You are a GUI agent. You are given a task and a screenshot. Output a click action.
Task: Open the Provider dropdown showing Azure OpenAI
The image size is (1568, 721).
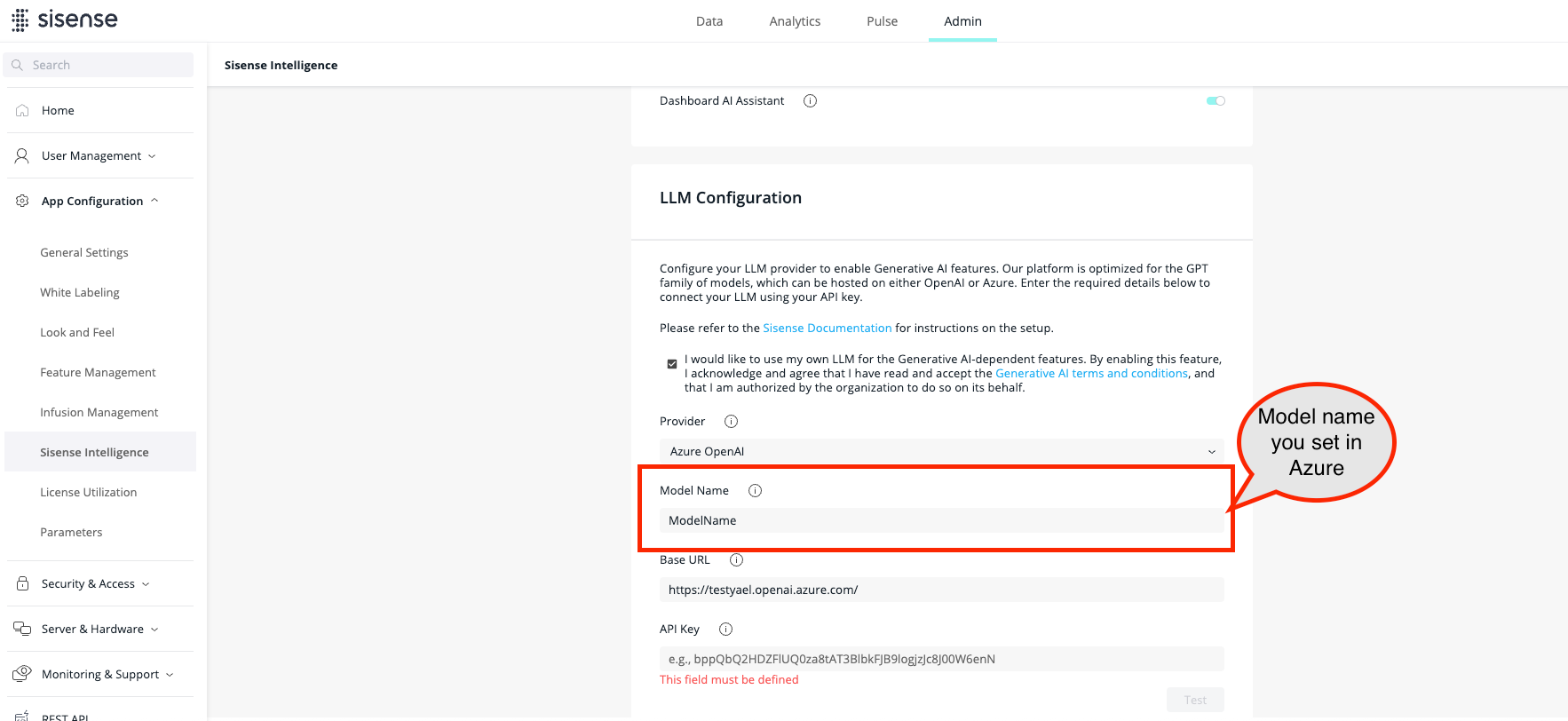click(941, 451)
